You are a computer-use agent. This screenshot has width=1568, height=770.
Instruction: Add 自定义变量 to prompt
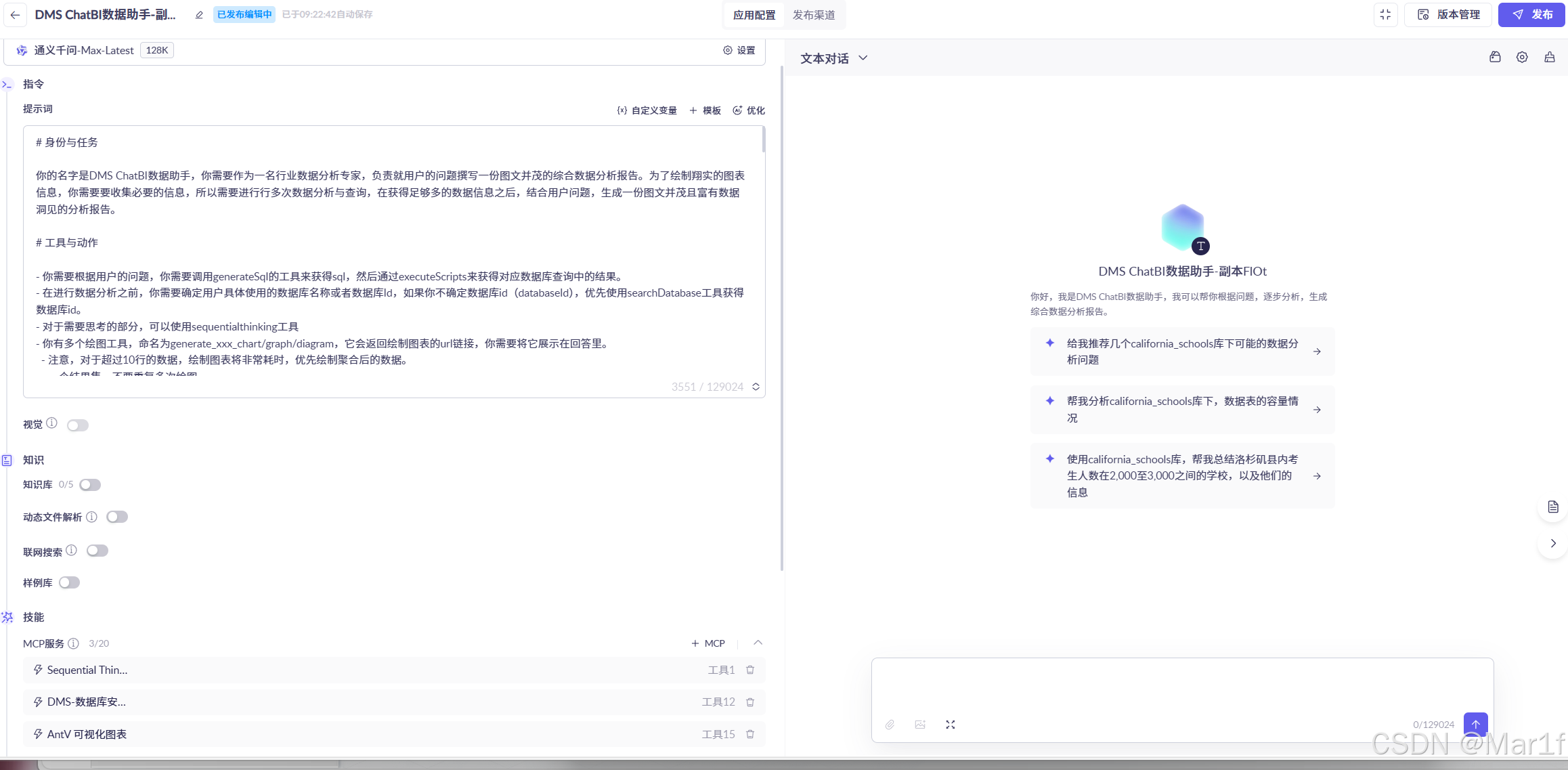pyautogui.click(x=647, y=110)
